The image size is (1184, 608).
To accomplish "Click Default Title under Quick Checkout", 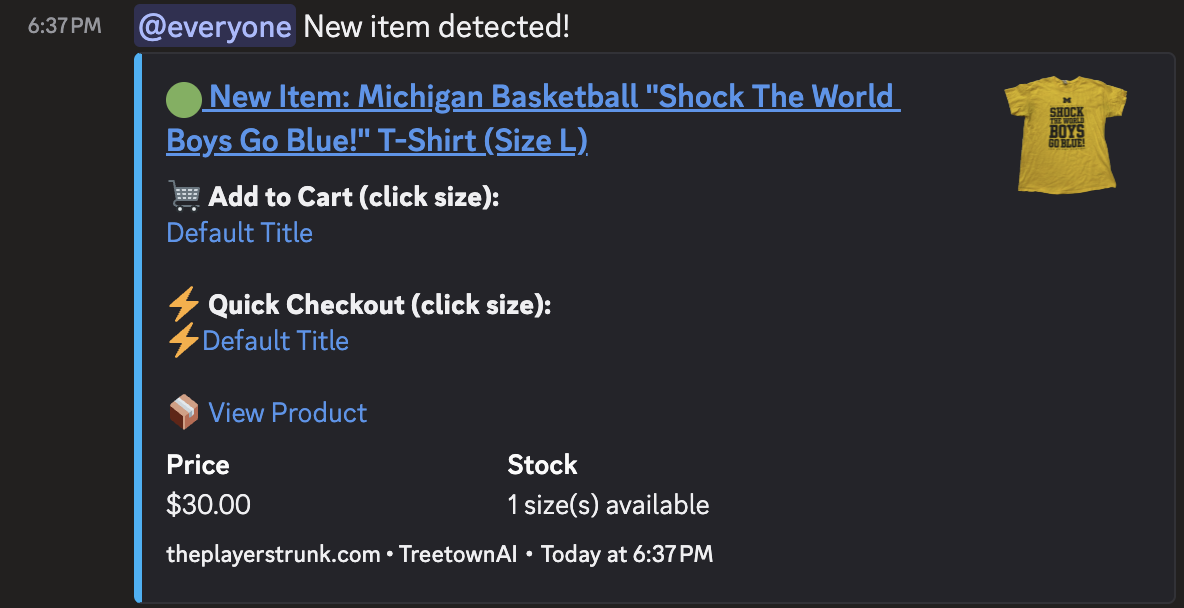I will coord(276,341).
